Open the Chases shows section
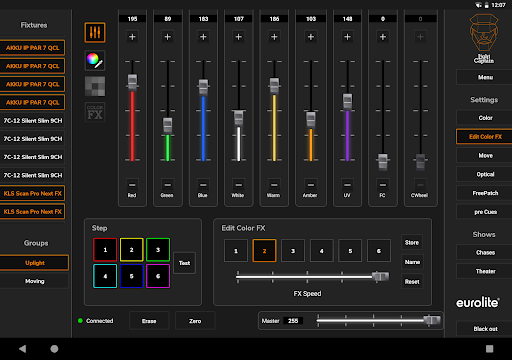The width and height of the screenshot is (512, 360). pos(484,252)
